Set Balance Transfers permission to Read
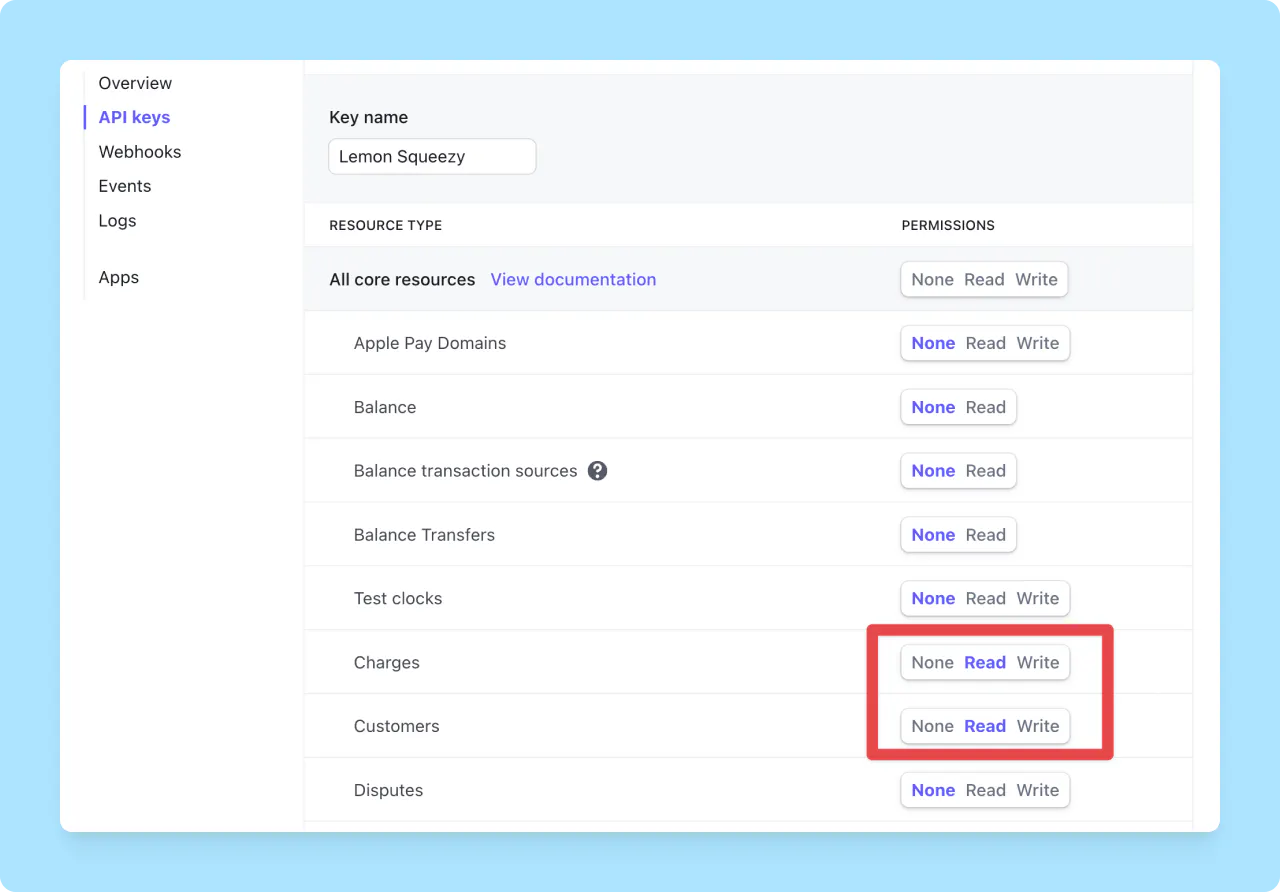Screen dimensions: 1280x892 tap(985, 534)
